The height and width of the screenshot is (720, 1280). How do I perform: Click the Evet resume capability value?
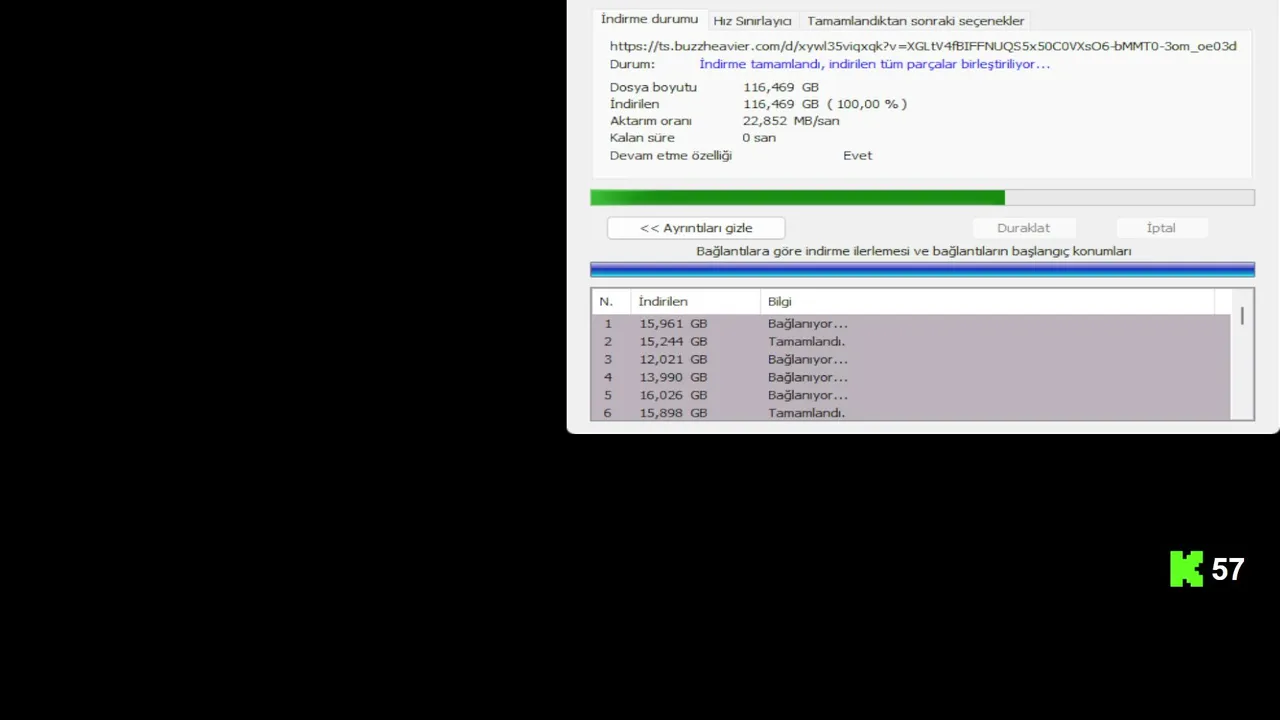click(x=857, y=156)
